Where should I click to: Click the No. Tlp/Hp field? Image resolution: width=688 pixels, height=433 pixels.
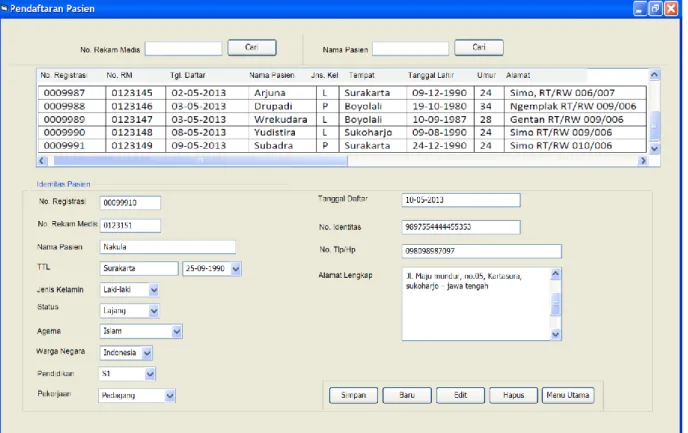[x=481, y=251]
